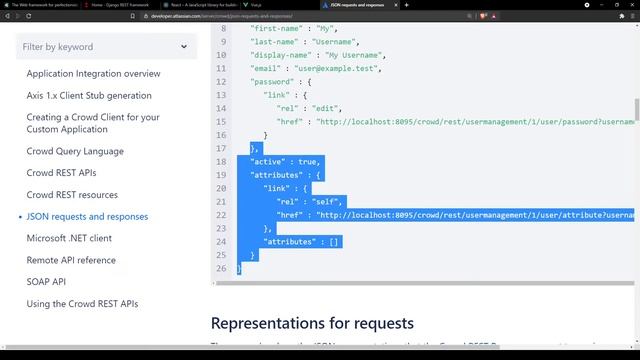Open Creating a Crowd Client for your Custom Application
Image resolution: width=640 pixels, height=360 pixels.
[x=93, y=123]
